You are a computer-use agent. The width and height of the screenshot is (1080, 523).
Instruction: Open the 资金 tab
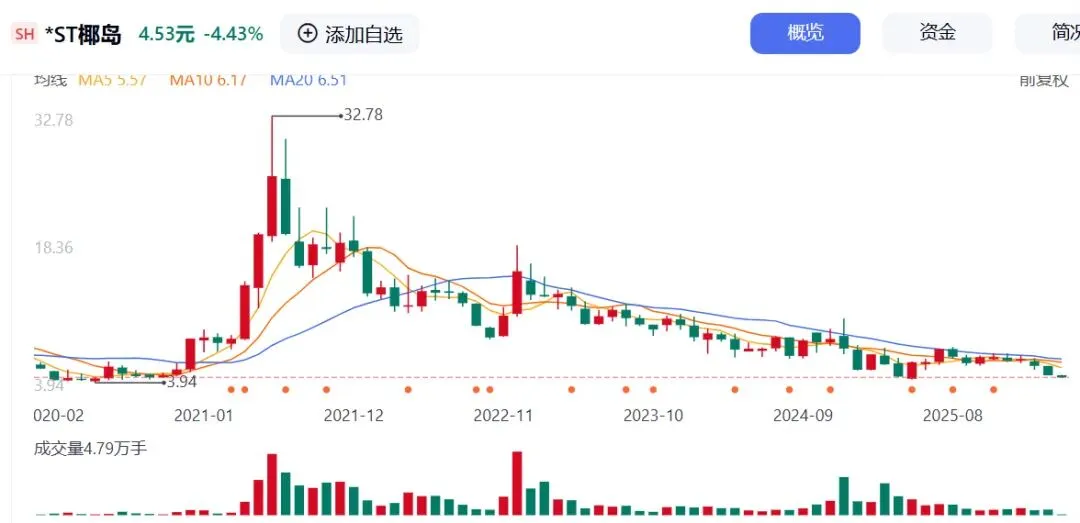click(937, 33)
